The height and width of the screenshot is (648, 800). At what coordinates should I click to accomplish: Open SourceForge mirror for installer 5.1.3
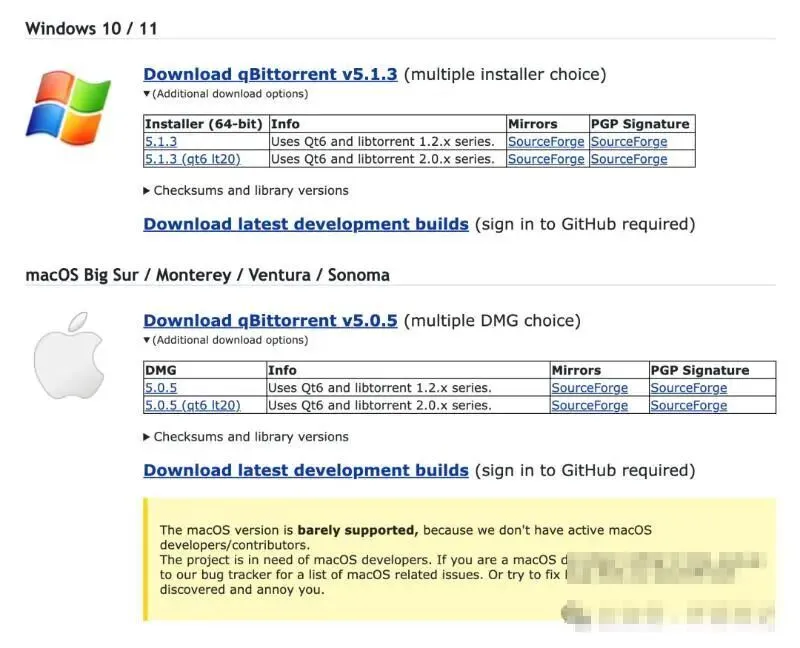pos(546,142)
